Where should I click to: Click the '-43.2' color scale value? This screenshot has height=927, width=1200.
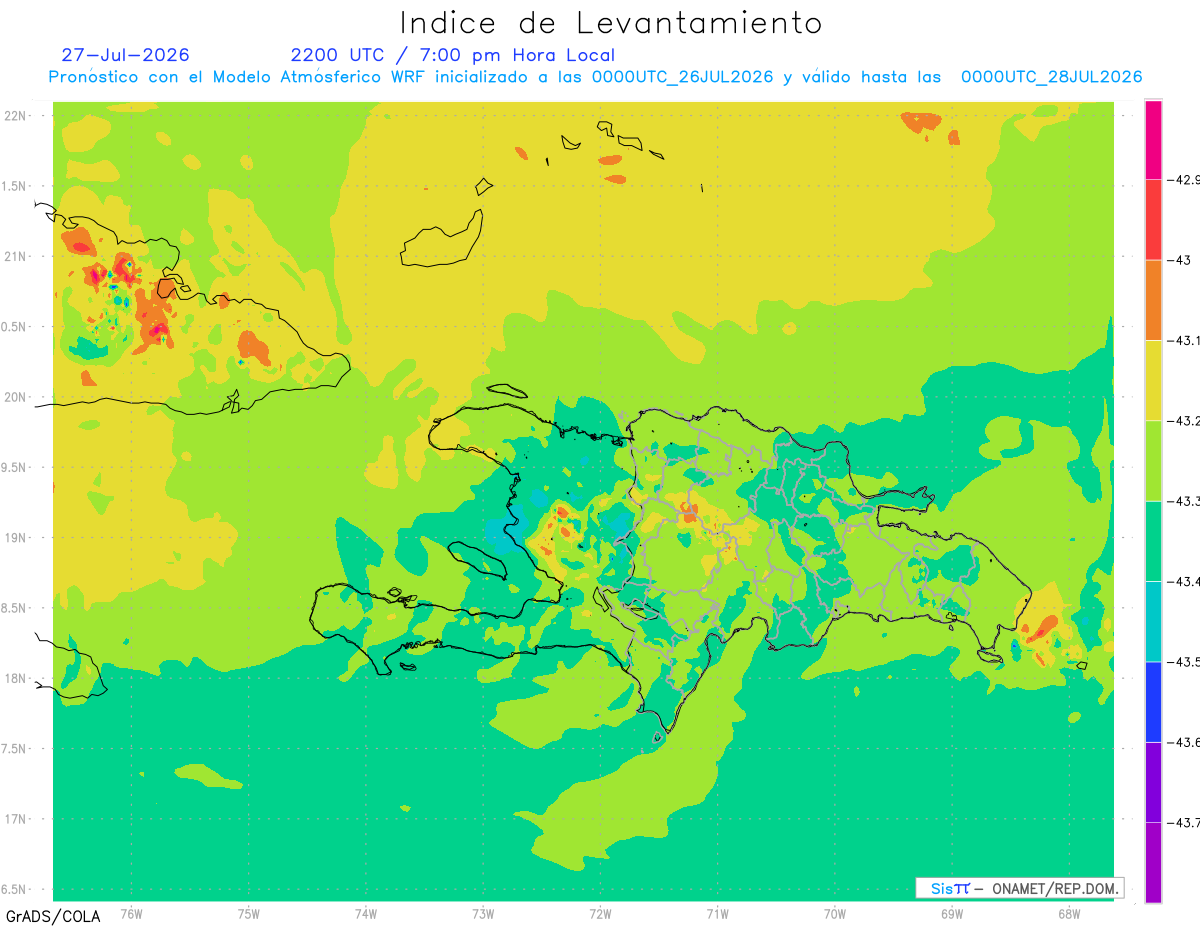pyautogui.click(x=1184, y=421)
